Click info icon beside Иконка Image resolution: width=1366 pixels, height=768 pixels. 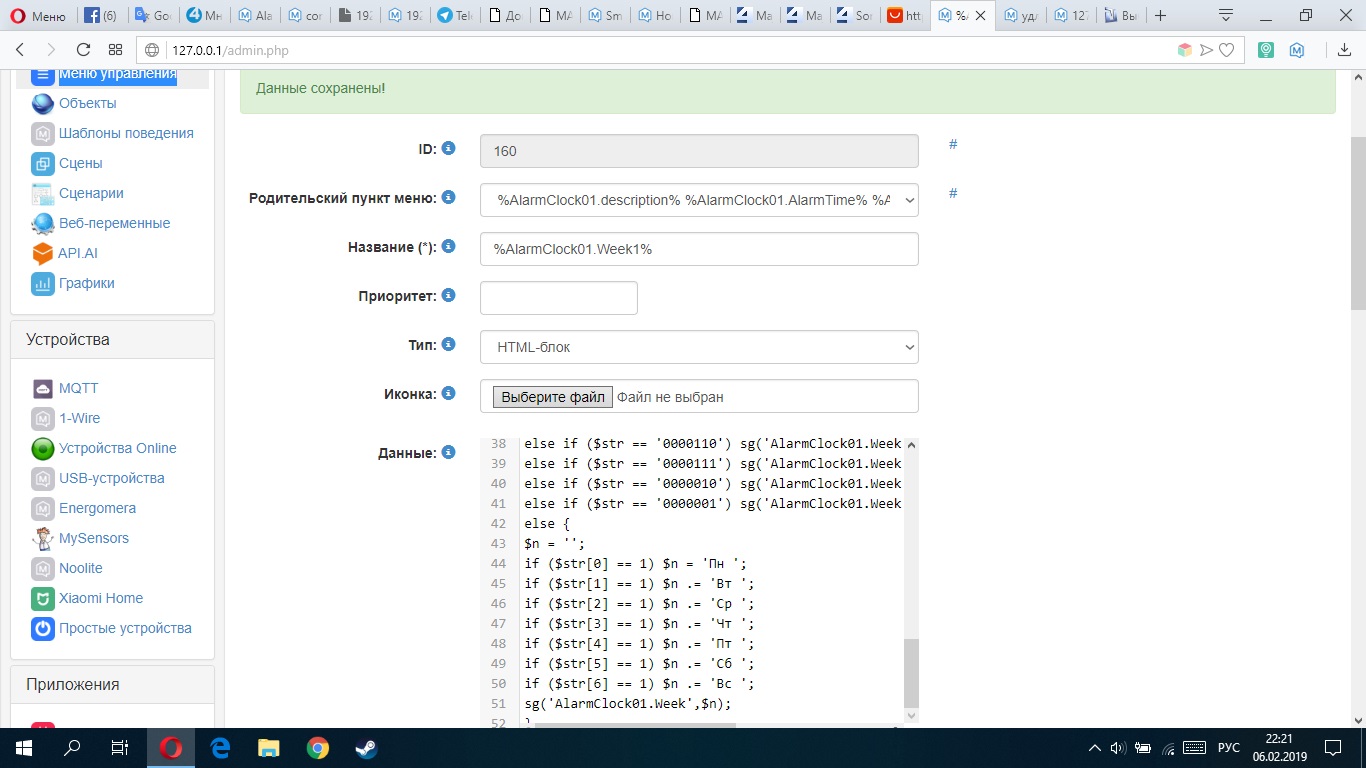click(x=449, y=393)
